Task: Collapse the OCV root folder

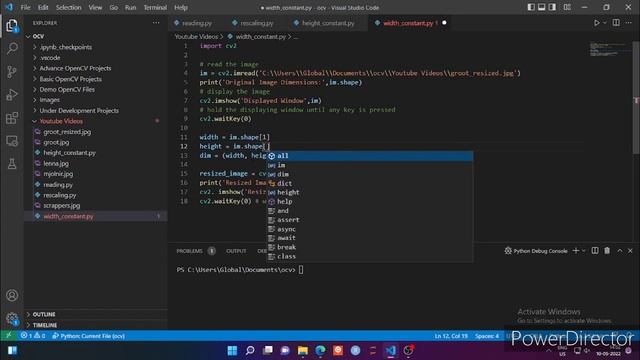Action: [x=38, y=36]
